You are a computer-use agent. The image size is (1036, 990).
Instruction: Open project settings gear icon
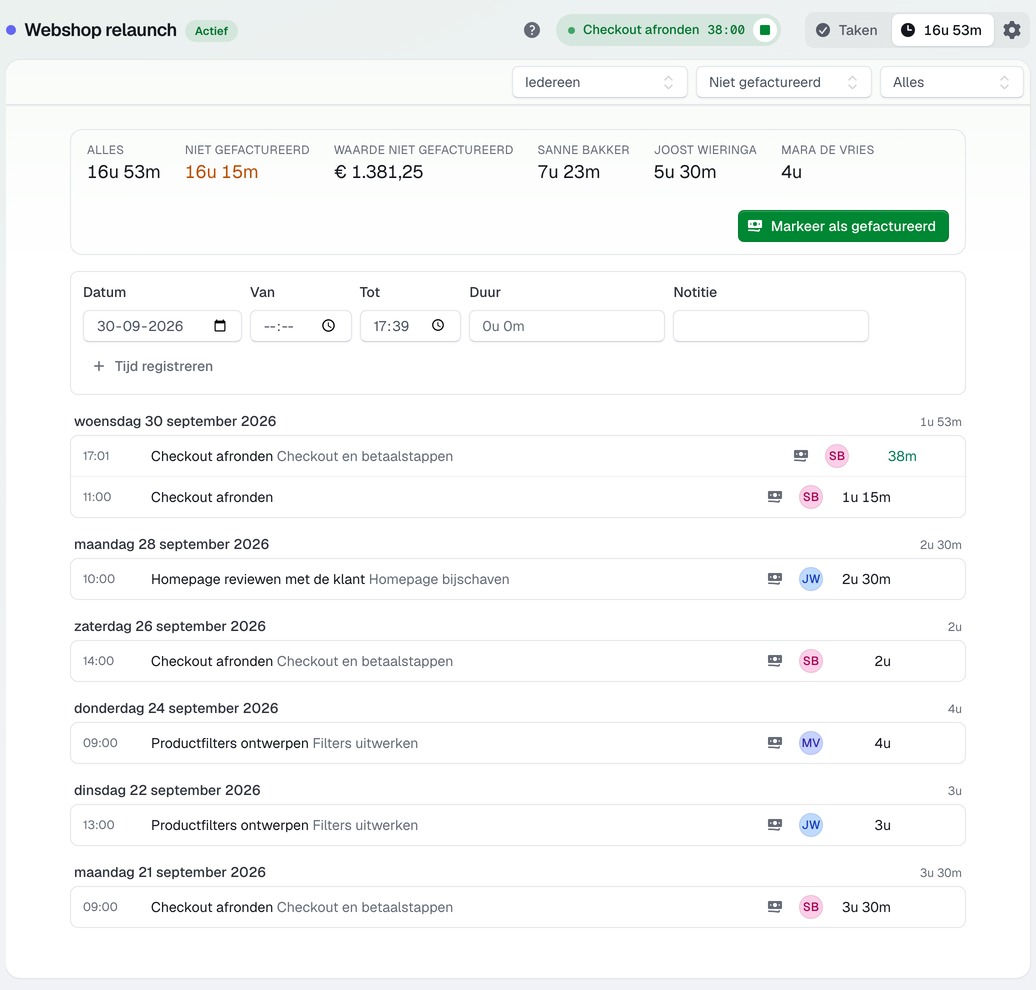coord(1012,30)
